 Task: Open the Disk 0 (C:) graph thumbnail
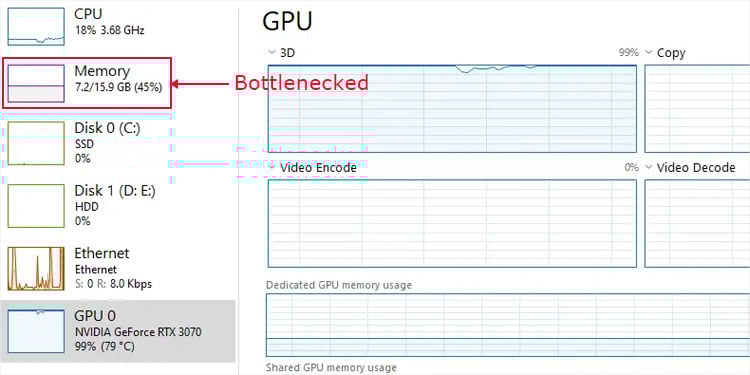tap(36, 143)
